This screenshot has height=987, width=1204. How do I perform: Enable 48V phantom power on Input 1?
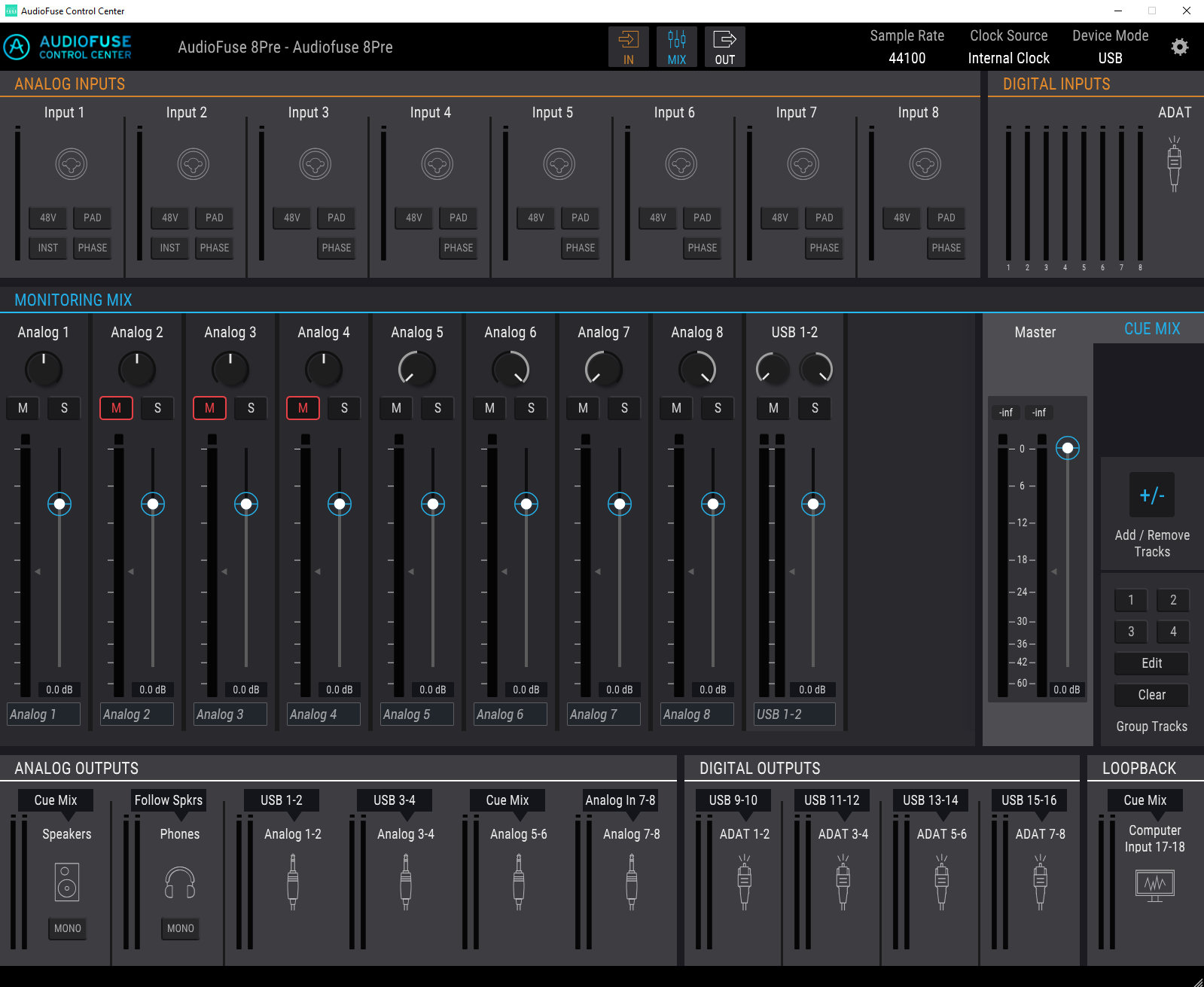click(48, 218)
